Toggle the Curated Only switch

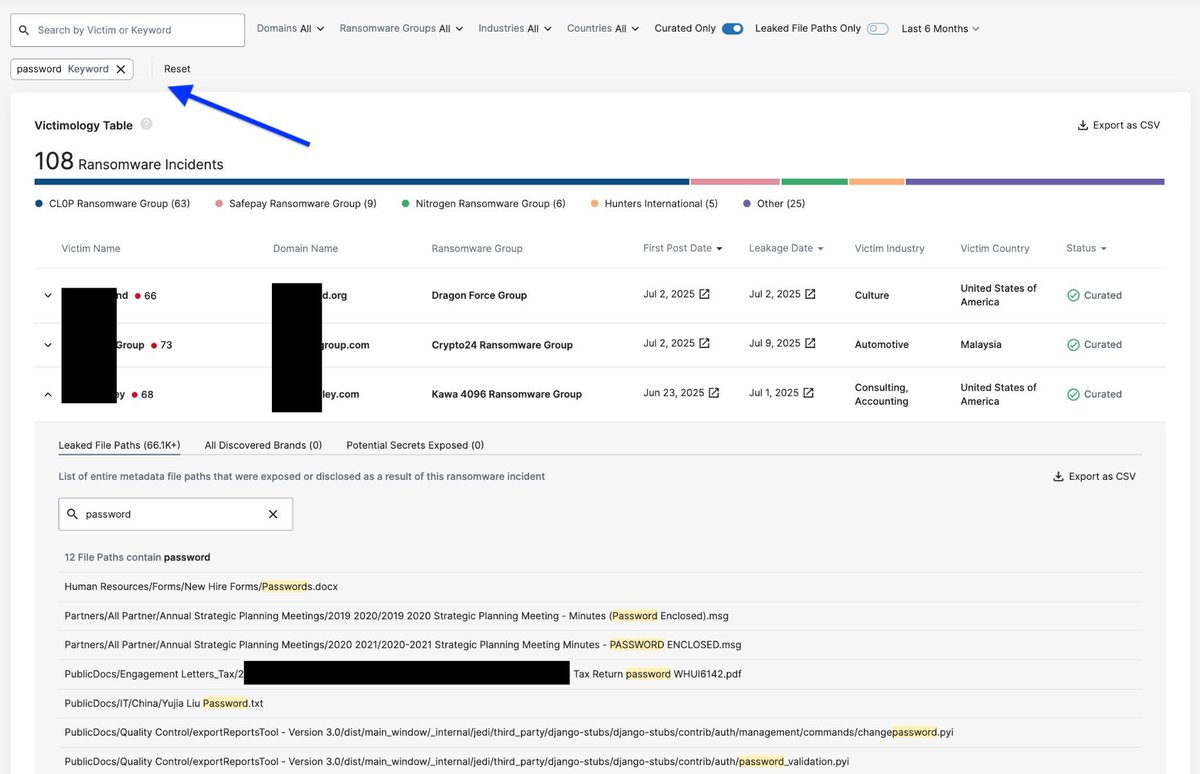coord(732,29)
